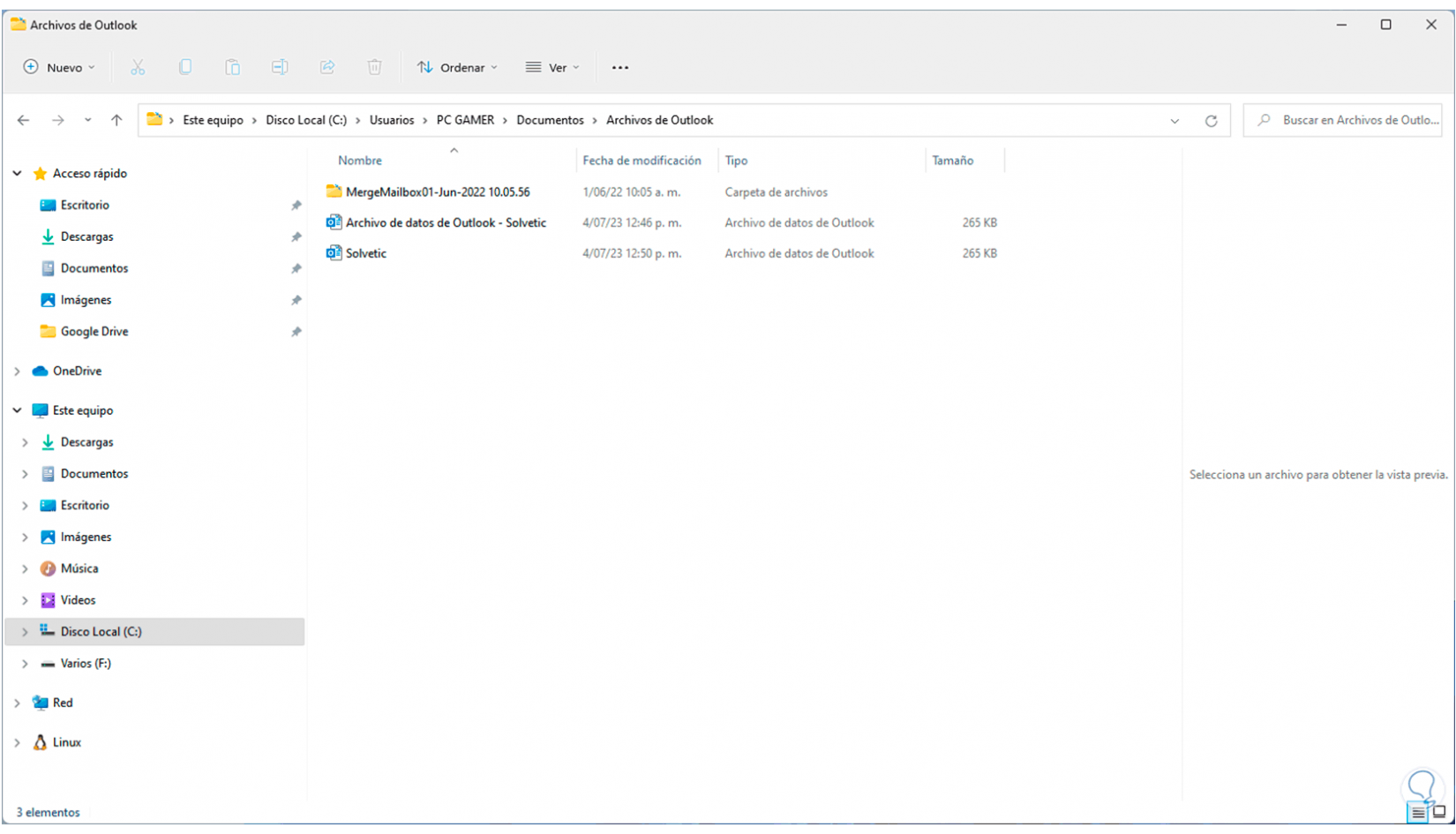Go back with the left arrow
Image resolution: width=1456 pixels, height=834 pixels.
pos(24,120)
